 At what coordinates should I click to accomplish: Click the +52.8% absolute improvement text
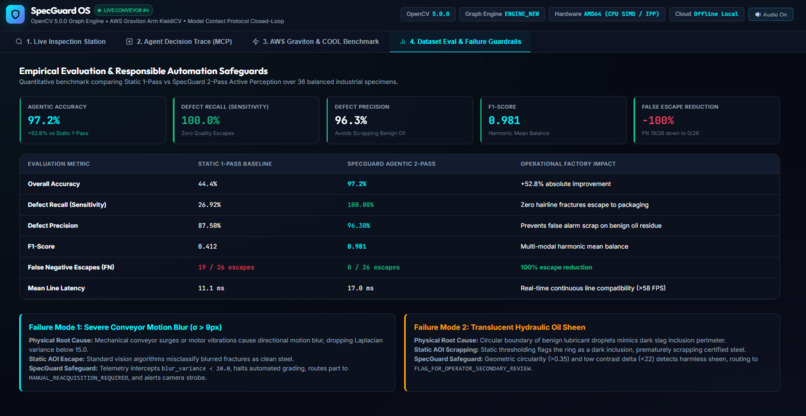click(x=565, y=184)
